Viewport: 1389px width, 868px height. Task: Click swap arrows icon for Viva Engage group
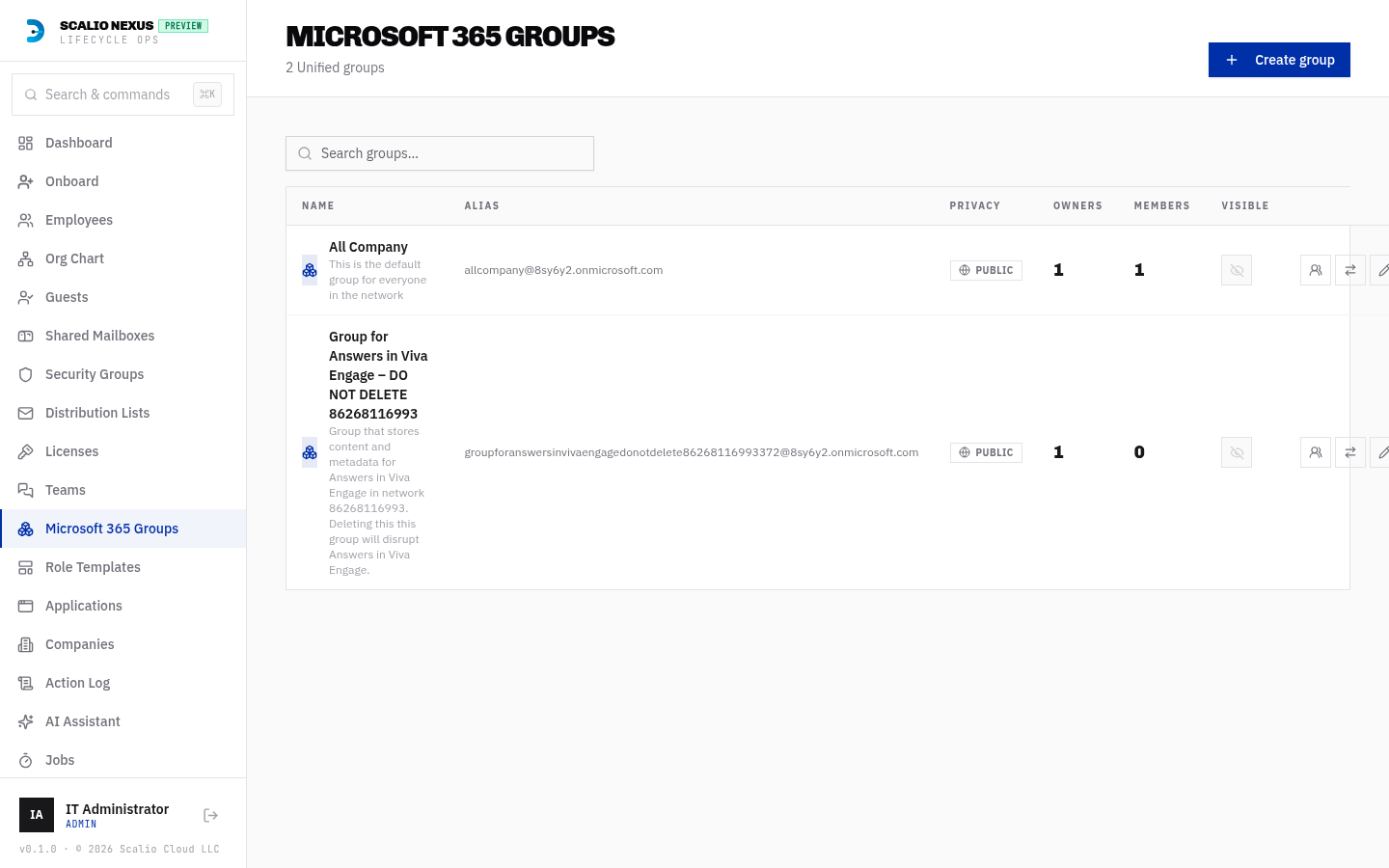click(1350, 452)
